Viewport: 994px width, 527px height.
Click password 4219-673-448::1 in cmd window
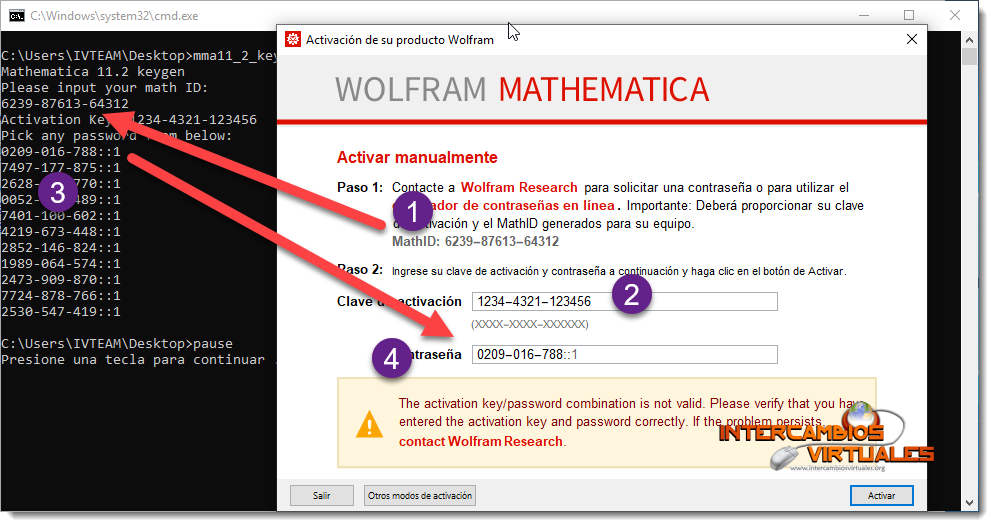[61, 231]
